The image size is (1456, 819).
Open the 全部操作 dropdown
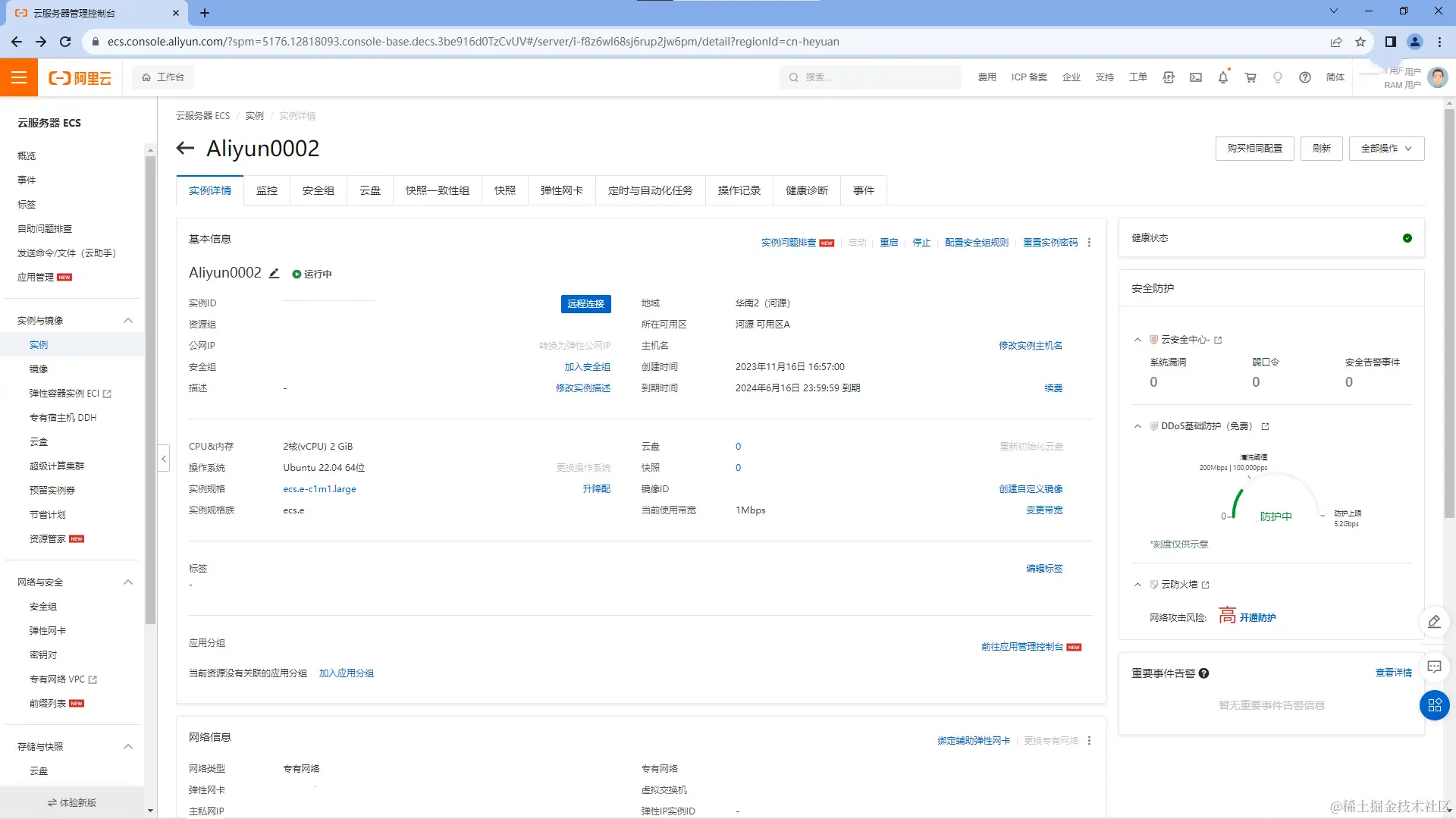click(x=1386, y=149)
